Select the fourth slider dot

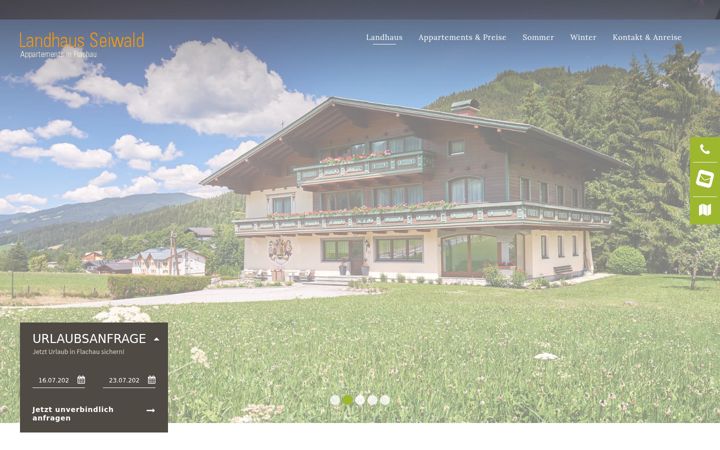tap(372, 400)
